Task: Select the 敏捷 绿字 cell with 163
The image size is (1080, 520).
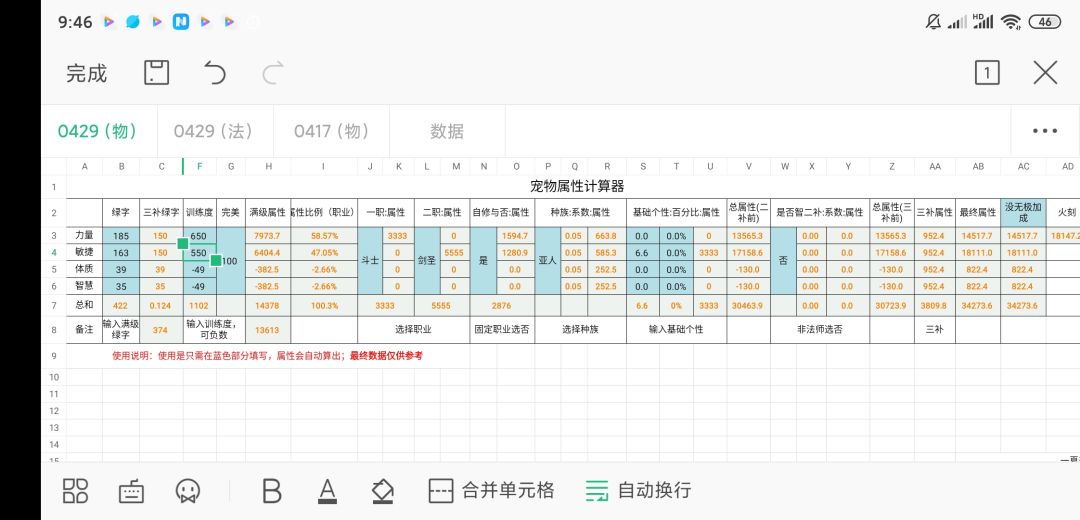Action: [121, 253]
